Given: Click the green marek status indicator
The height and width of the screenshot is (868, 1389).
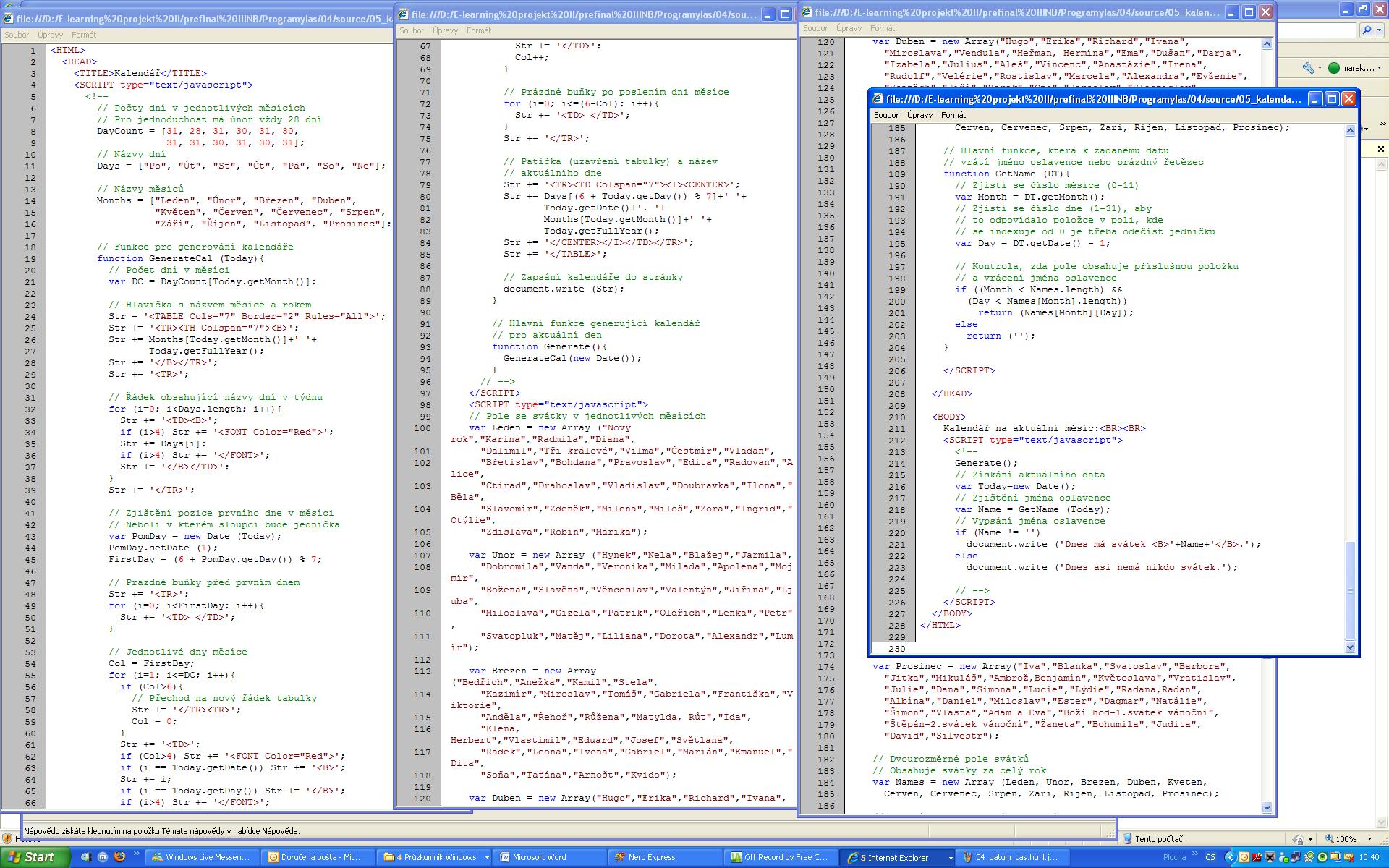Looking at the screenshot, I should (x=1334, y=67).
